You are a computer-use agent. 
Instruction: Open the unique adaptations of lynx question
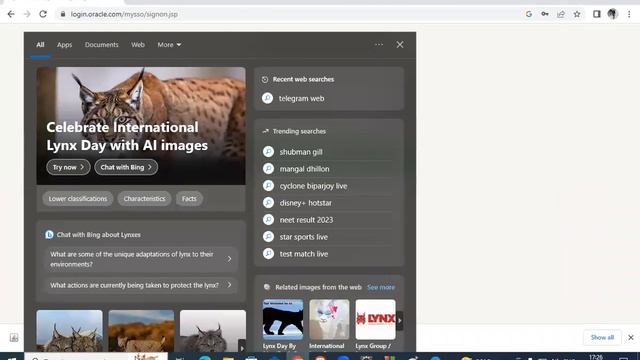(141, 259)
